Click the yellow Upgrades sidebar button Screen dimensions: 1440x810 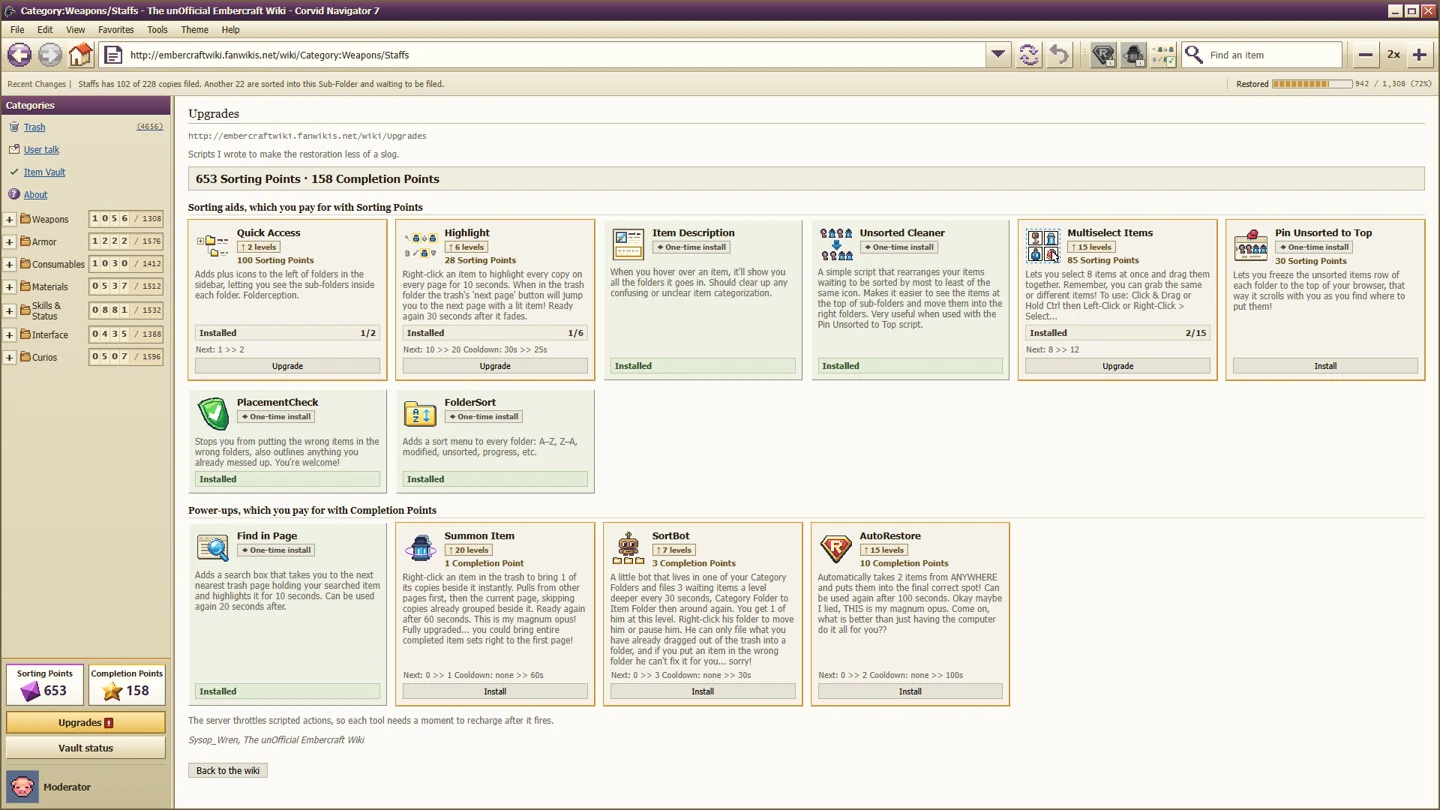click(86, 722)
